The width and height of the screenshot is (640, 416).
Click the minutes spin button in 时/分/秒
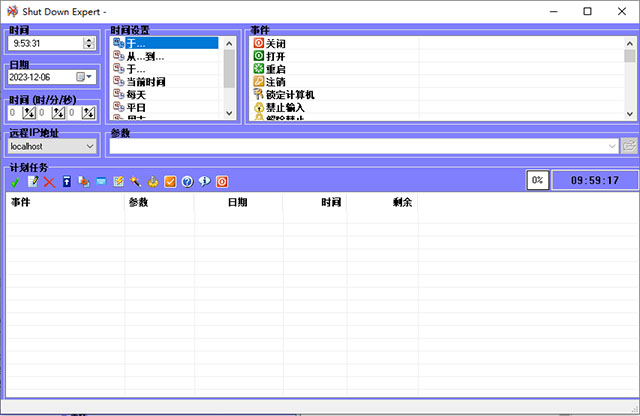click(58, 113)
